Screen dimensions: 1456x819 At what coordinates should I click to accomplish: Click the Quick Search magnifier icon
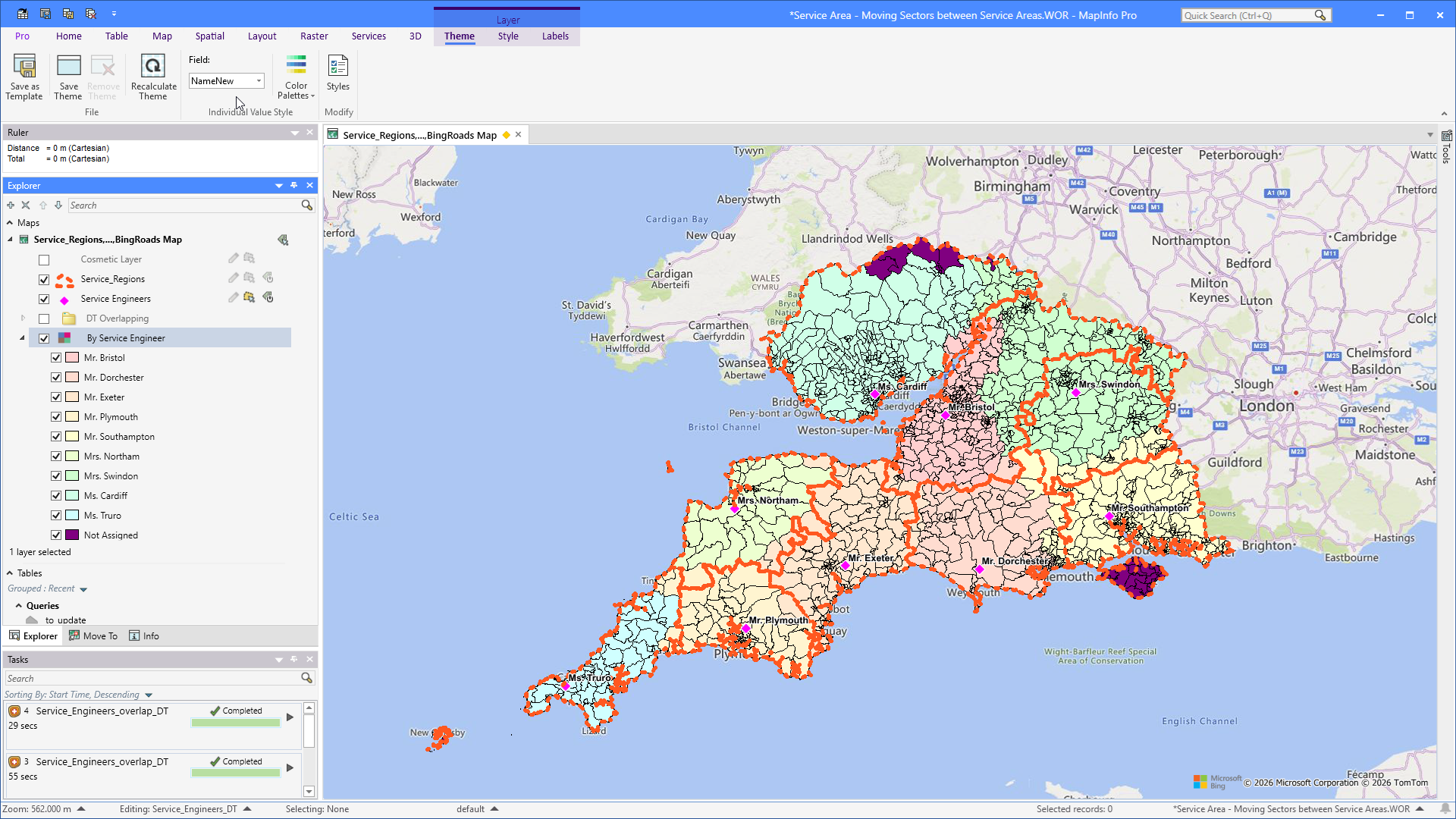click(x=1320, y=15)
